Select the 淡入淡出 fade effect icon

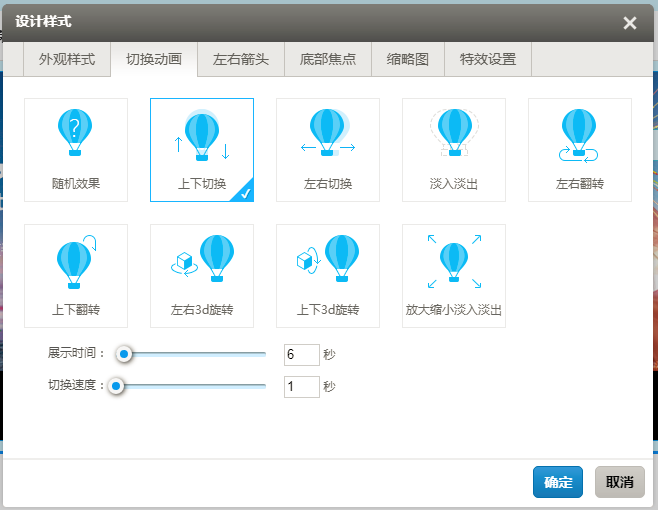click(x=454, y=134)
